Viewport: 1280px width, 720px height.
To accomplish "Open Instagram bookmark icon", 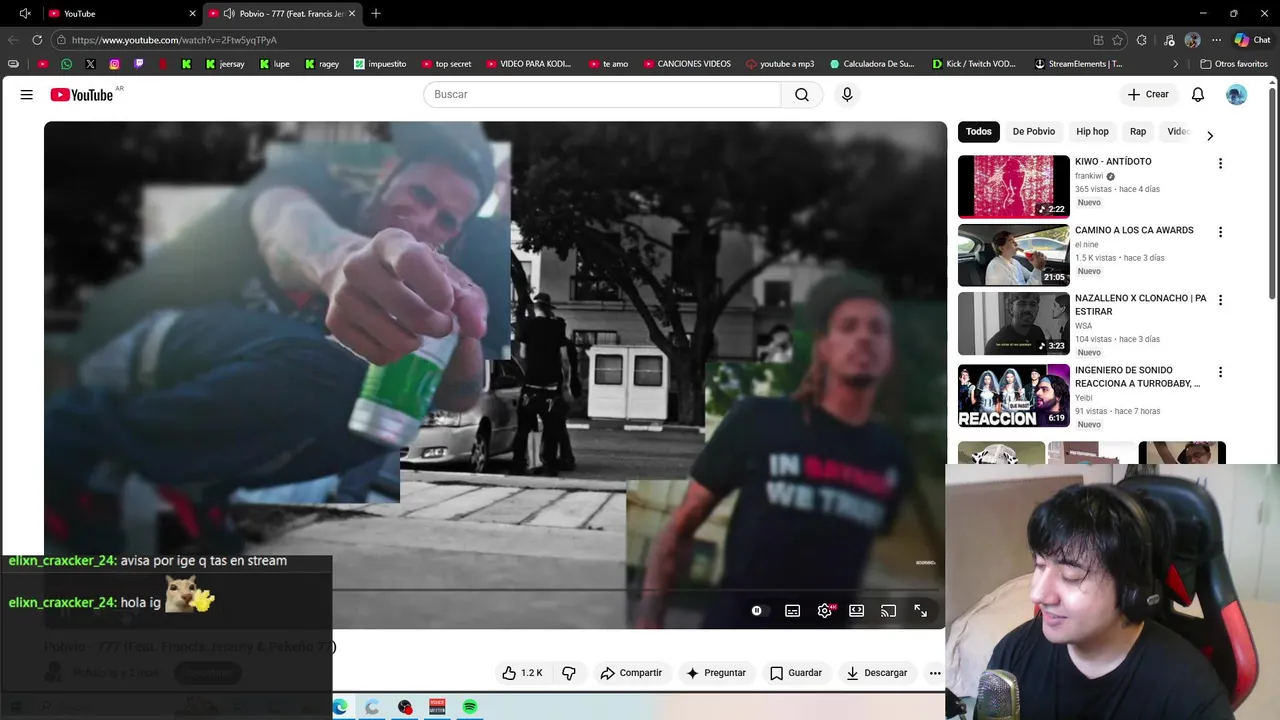I will [x=114, y=64].
